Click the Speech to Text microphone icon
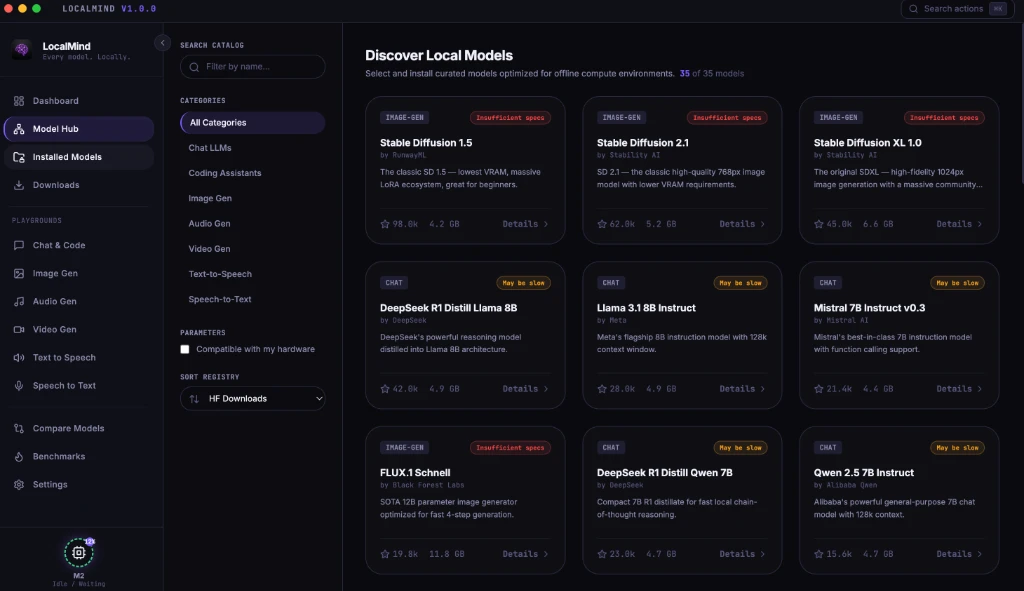 pos(19,385)
